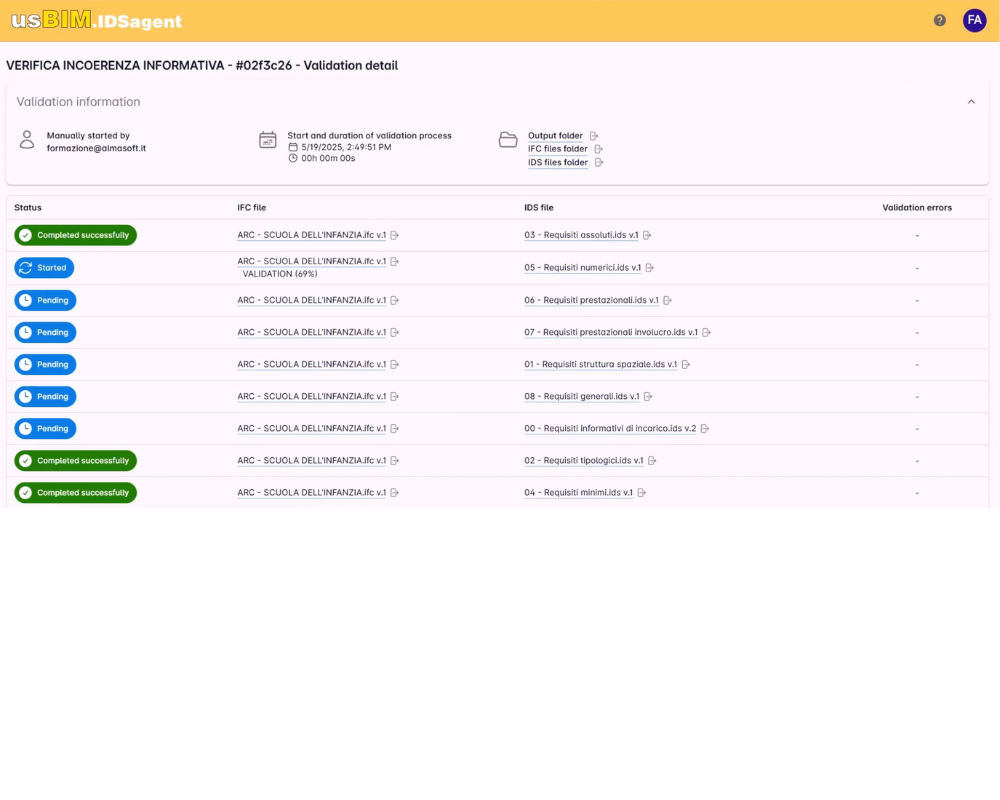The image size is (1000, 800).
Task: Click open icon next to Requisiti prestazionali involucro.ids
Action: point(706,332)
